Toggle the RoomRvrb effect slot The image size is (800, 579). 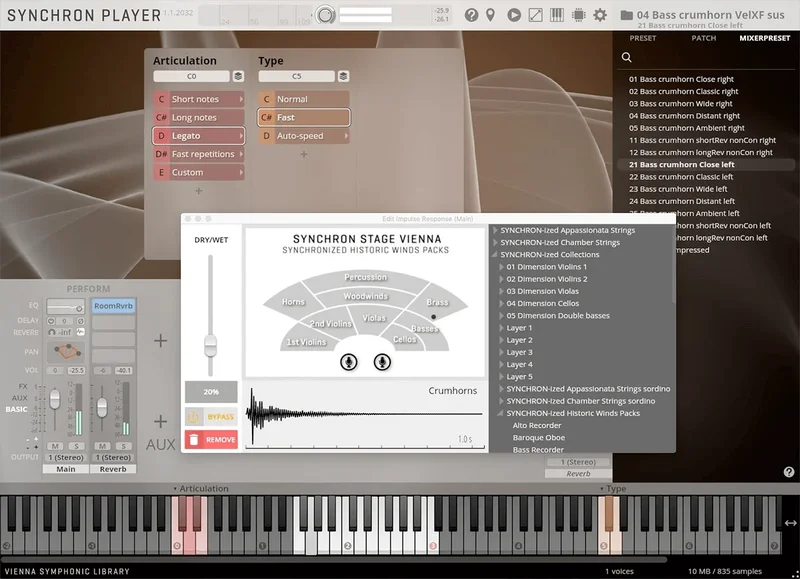(x=113, y=306)
